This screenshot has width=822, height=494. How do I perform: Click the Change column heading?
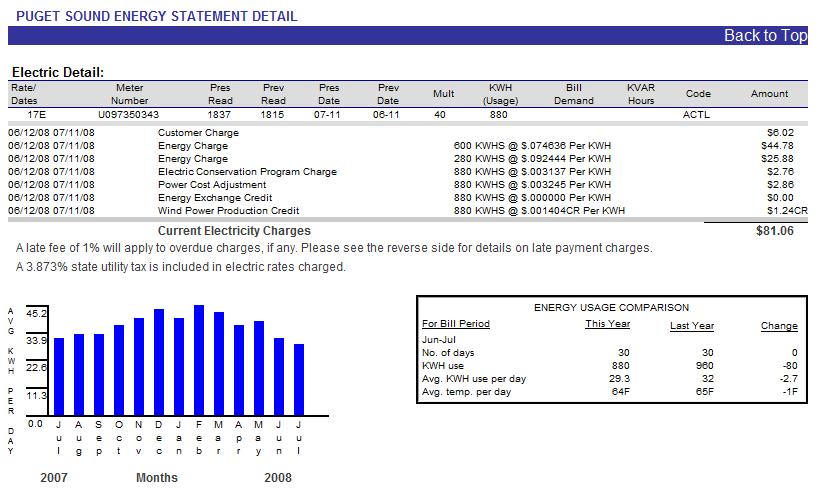pos(778,325)
